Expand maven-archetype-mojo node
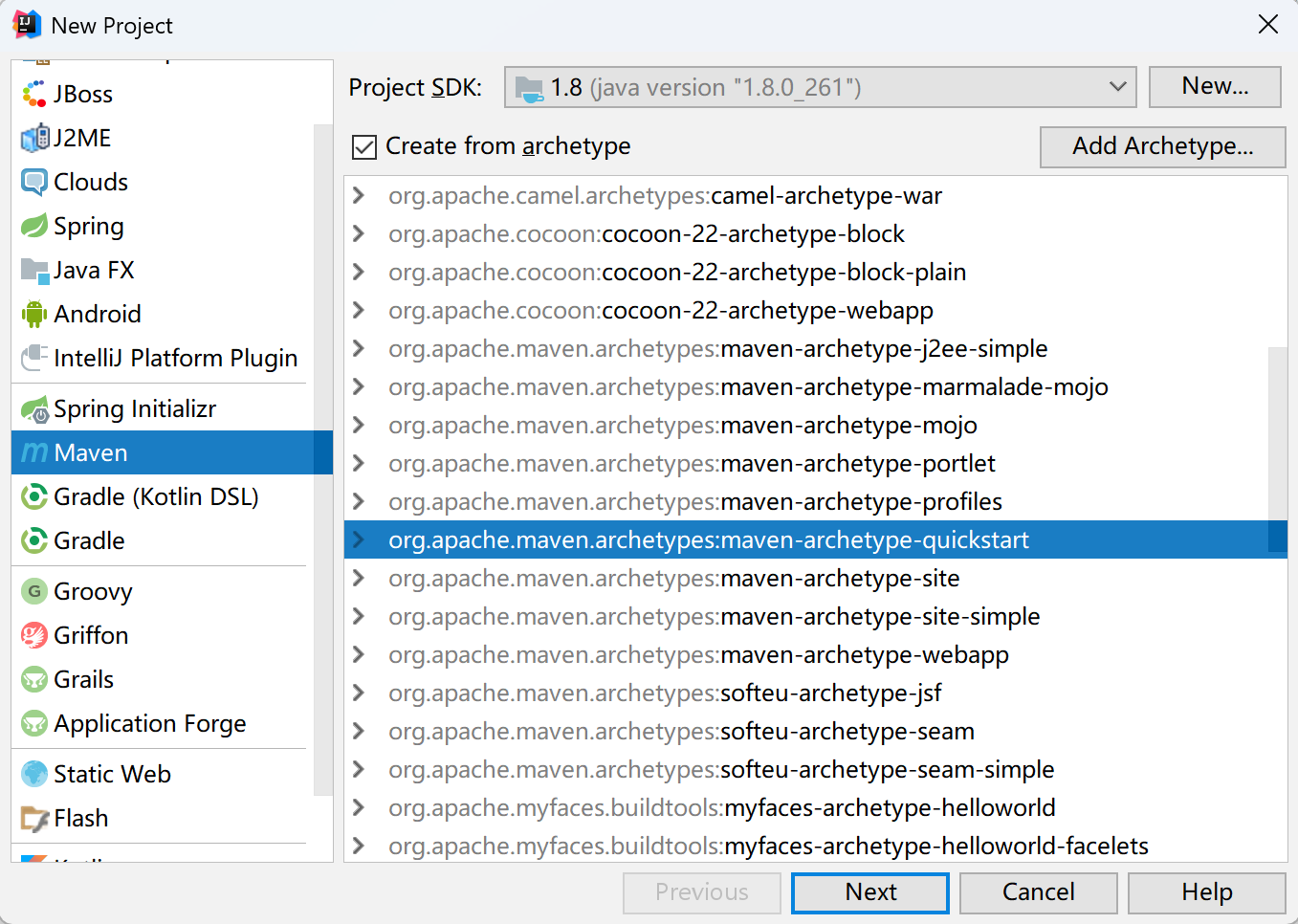 pos(359,425)
